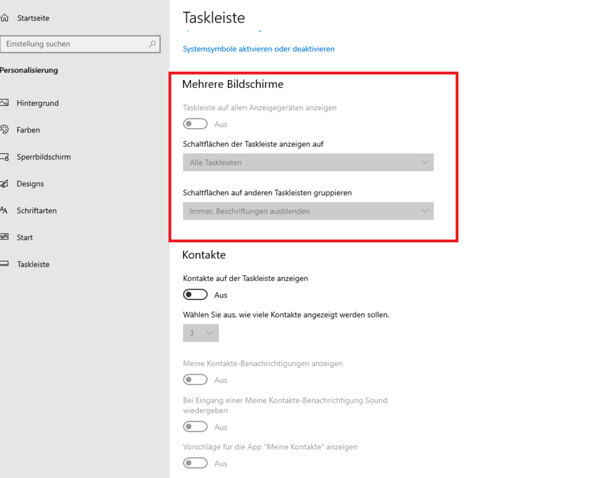Open the Designs brush icon

coord(4,184)
